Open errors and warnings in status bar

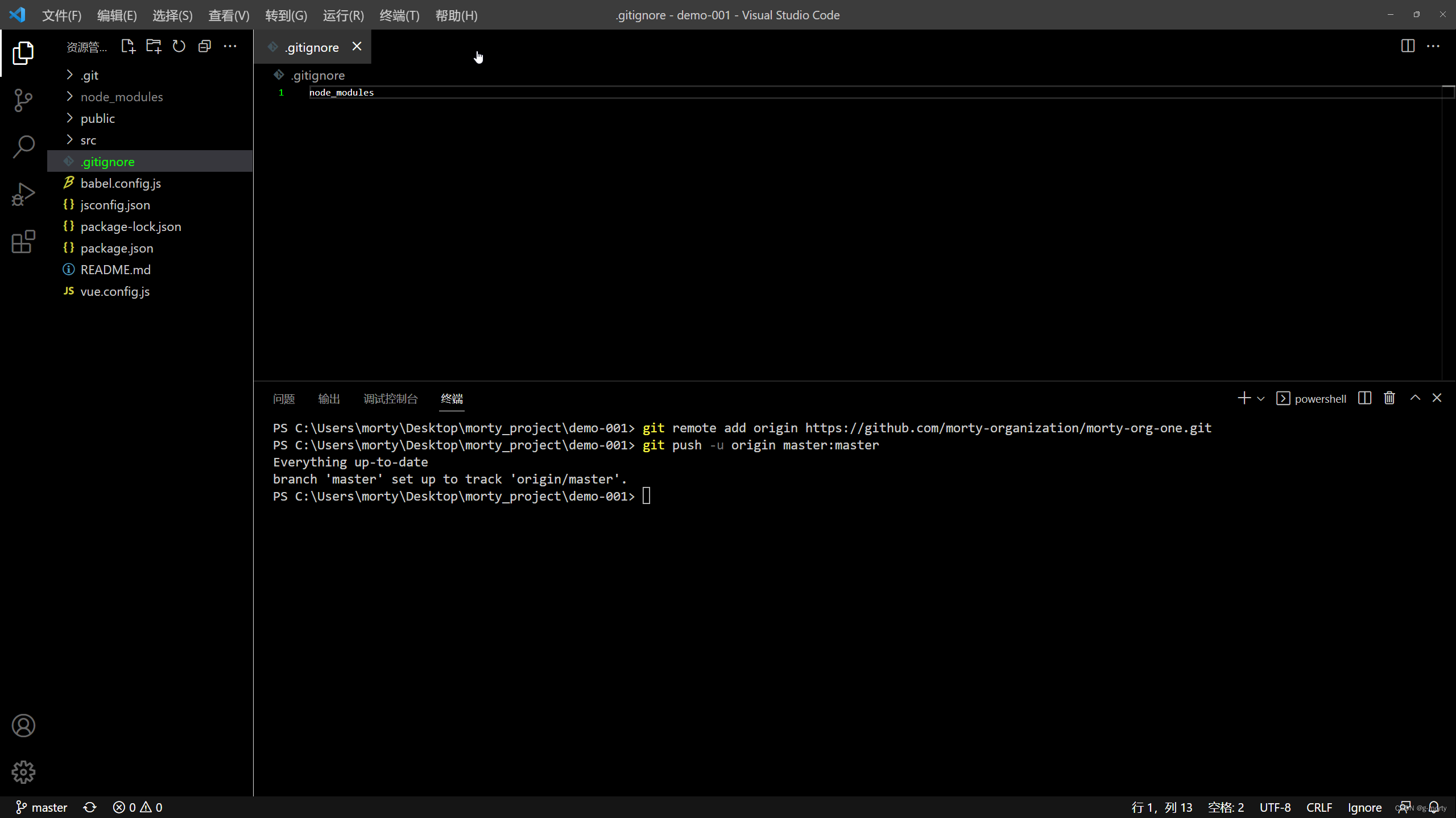pos(138,807)
